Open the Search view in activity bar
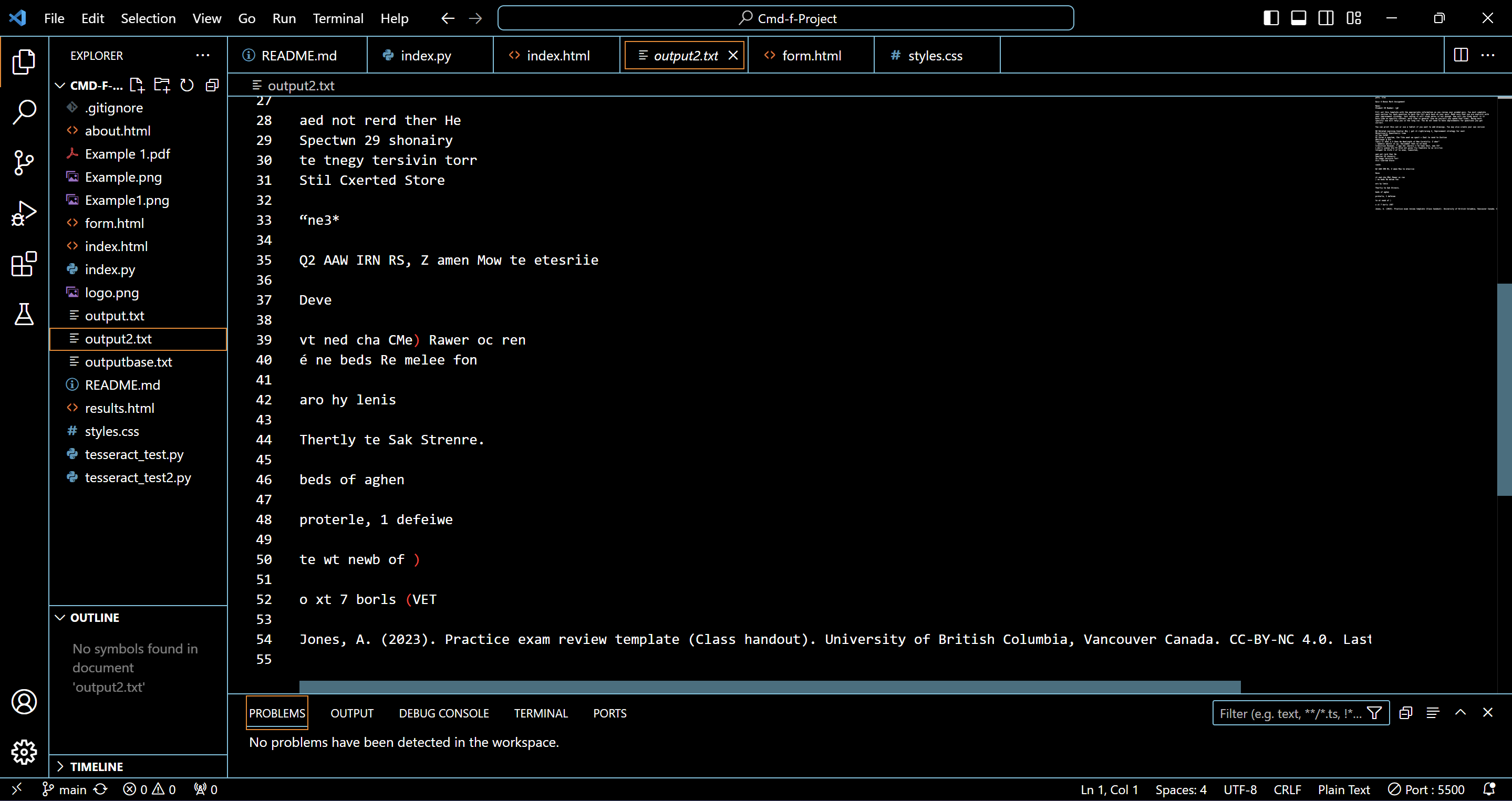Screen dimensions: 1512x801 coord(24,111)
